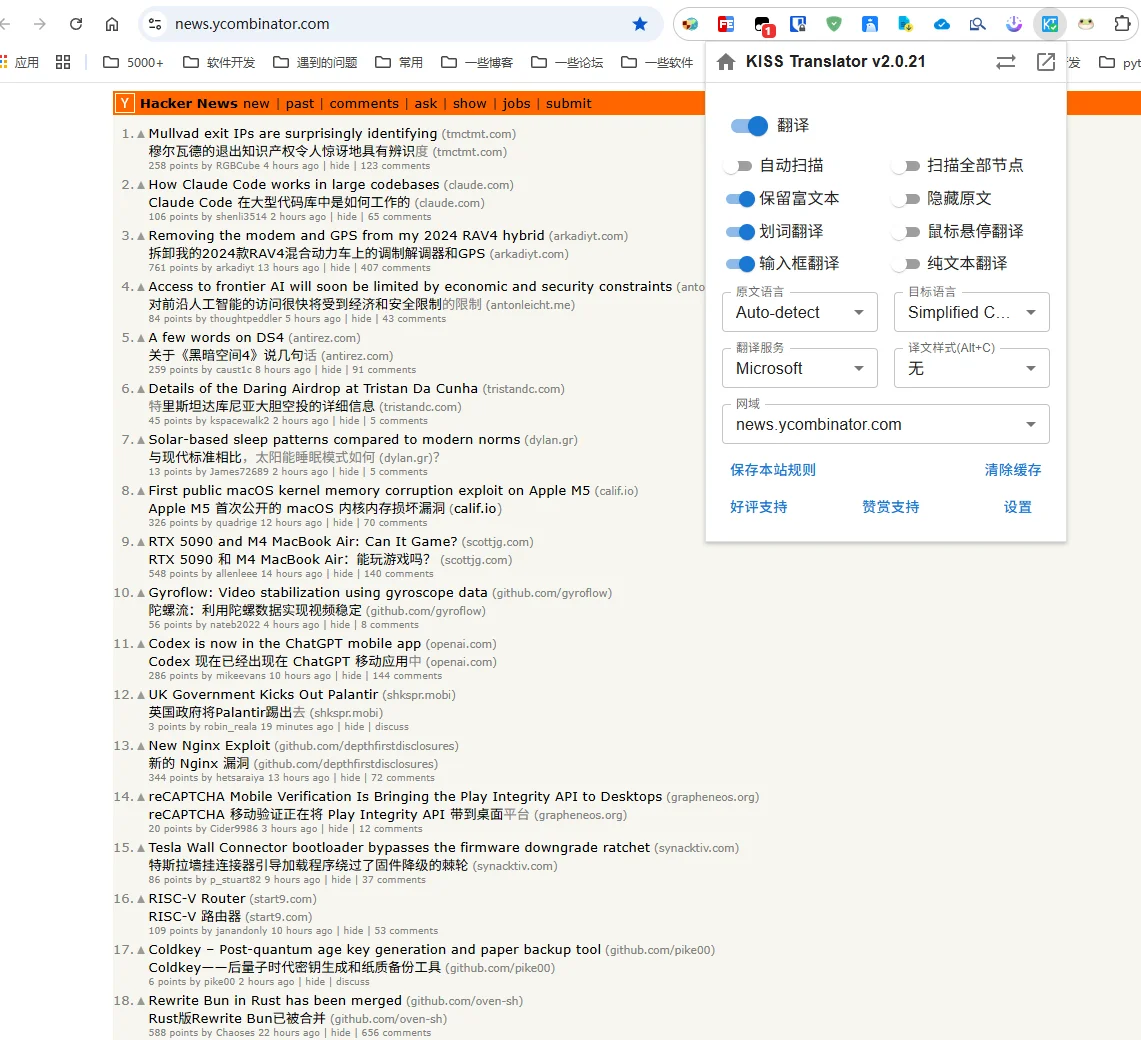This screenshot has height=1040, width=1141.
Task: Click the bookmark star in address bar
Action: [640, 24]
